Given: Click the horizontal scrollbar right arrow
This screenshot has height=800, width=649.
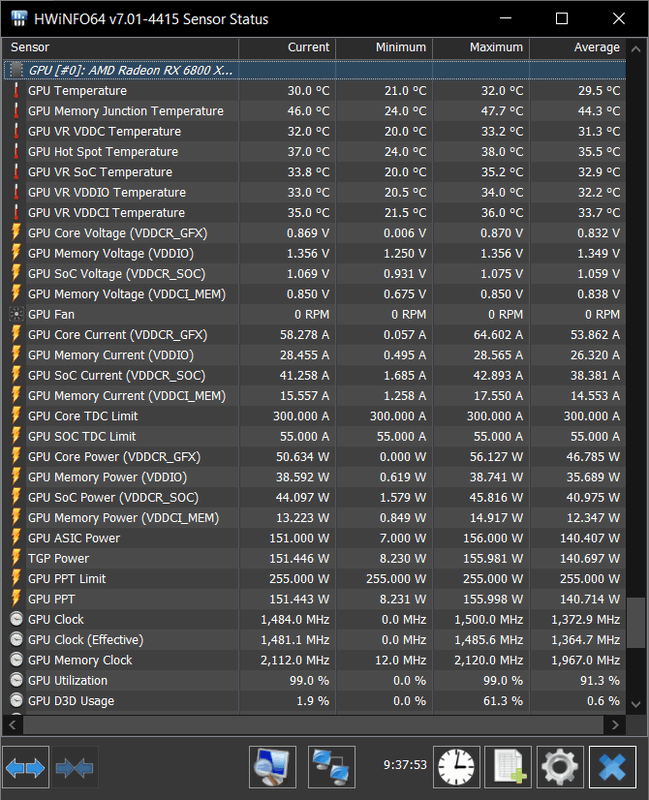Looking at the screenshot, I should [615, 724].
